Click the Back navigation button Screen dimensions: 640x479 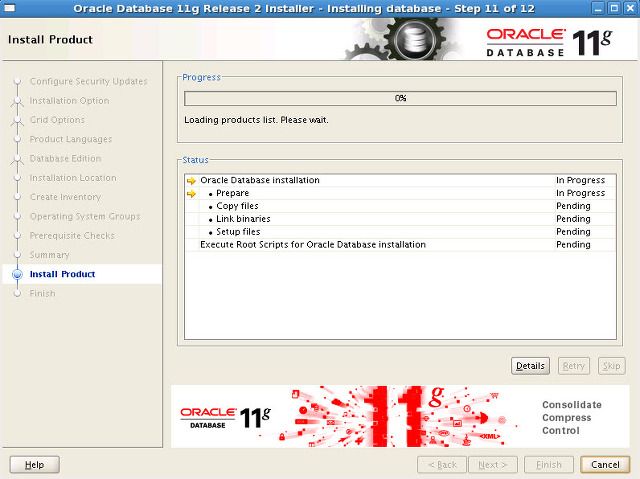(x=442, y=464)
